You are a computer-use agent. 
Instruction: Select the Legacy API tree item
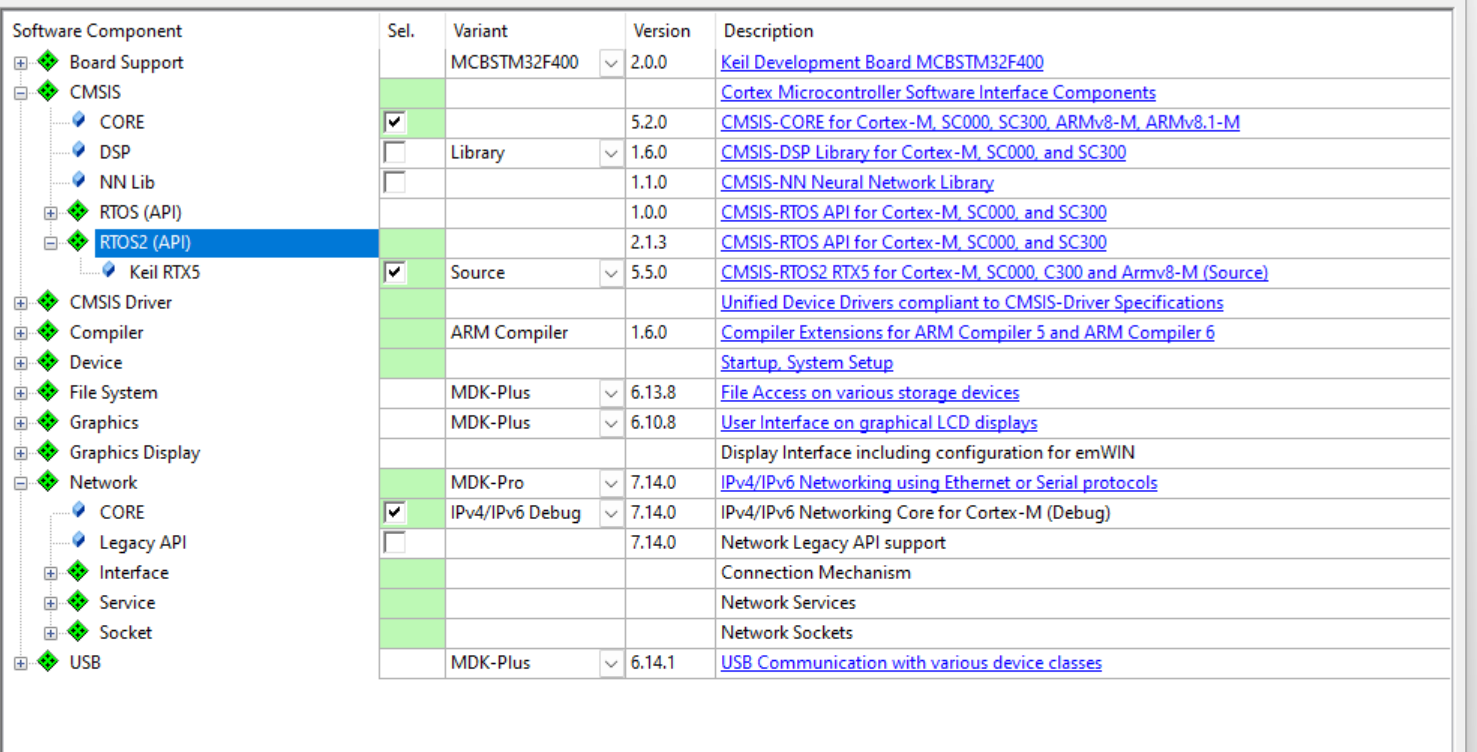(143, 542)
